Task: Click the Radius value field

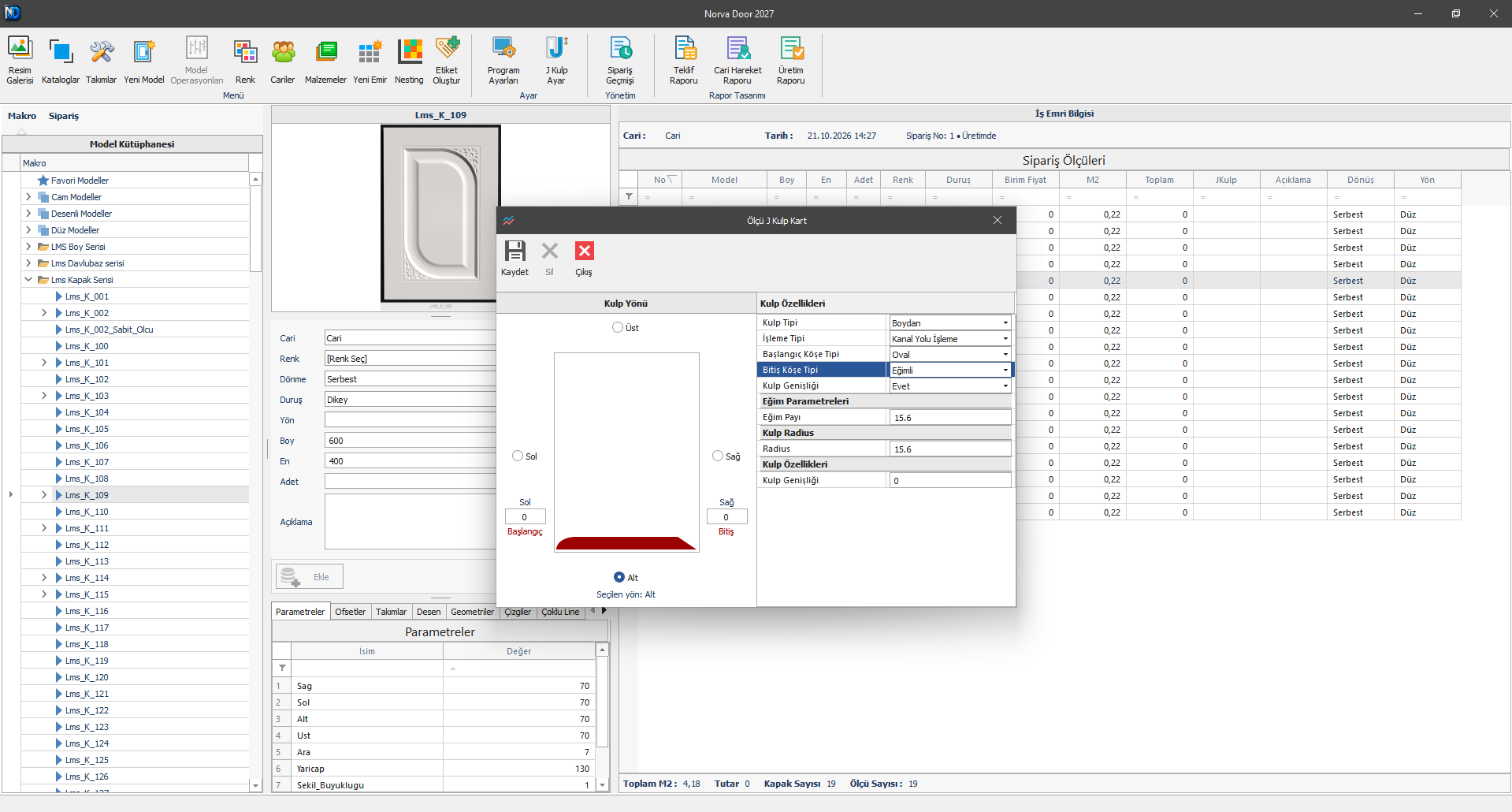Action: tap(949, 449)
